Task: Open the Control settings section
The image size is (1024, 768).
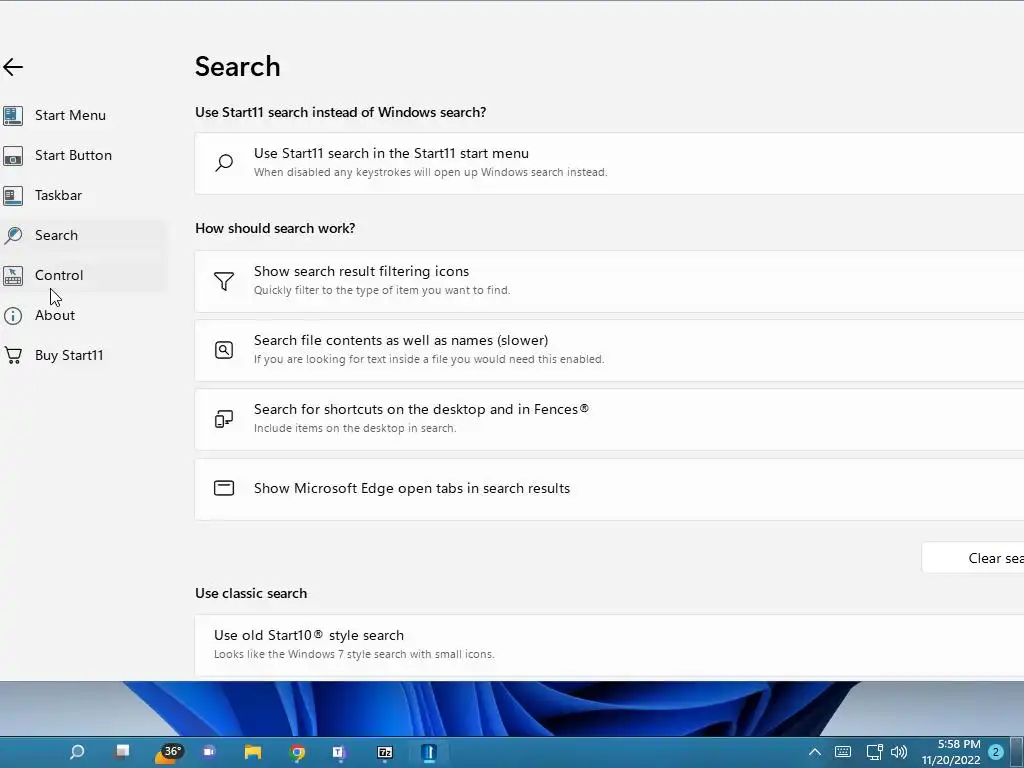Action: (x=59, y=276)
